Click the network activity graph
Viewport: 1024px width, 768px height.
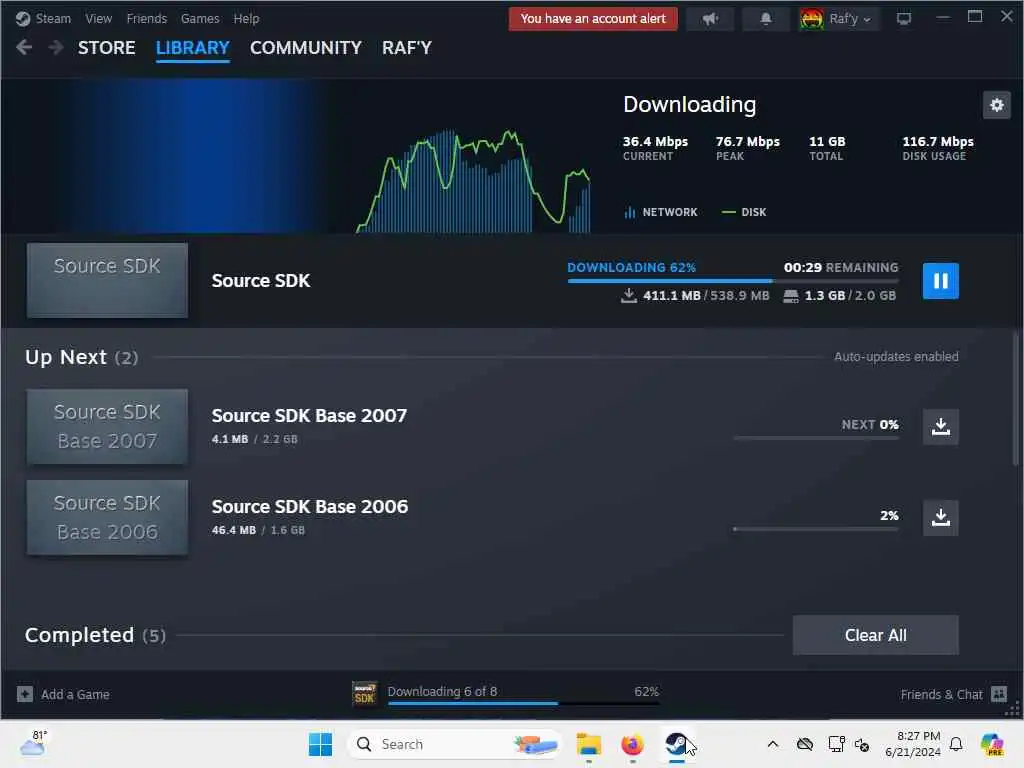(x=473, y=182)
